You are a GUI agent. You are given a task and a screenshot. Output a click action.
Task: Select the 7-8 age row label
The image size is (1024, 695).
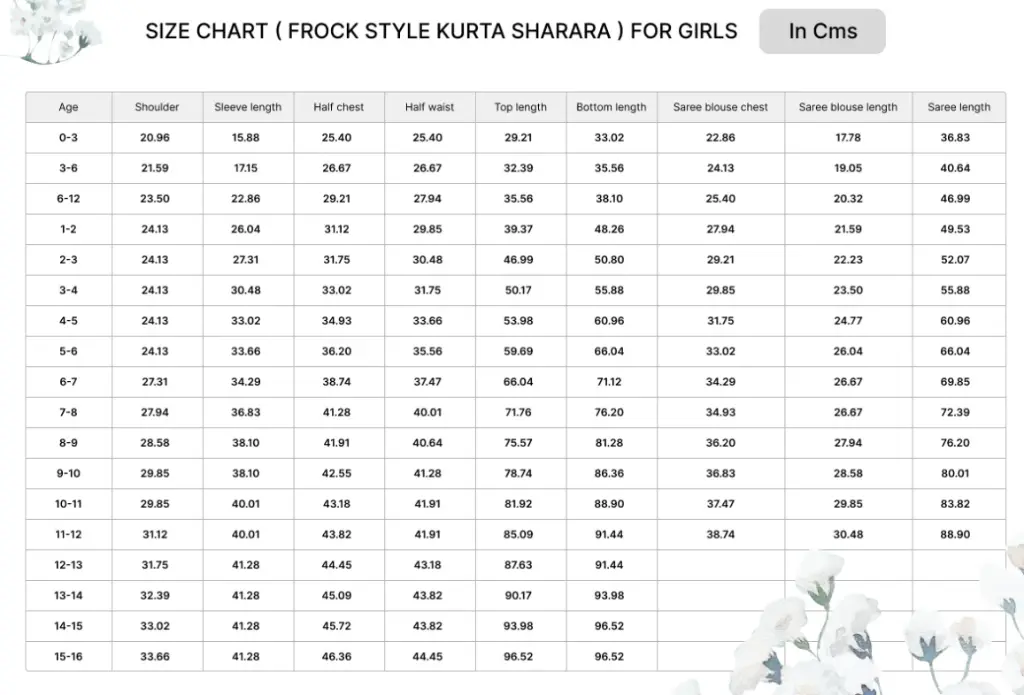click(69, 412)
